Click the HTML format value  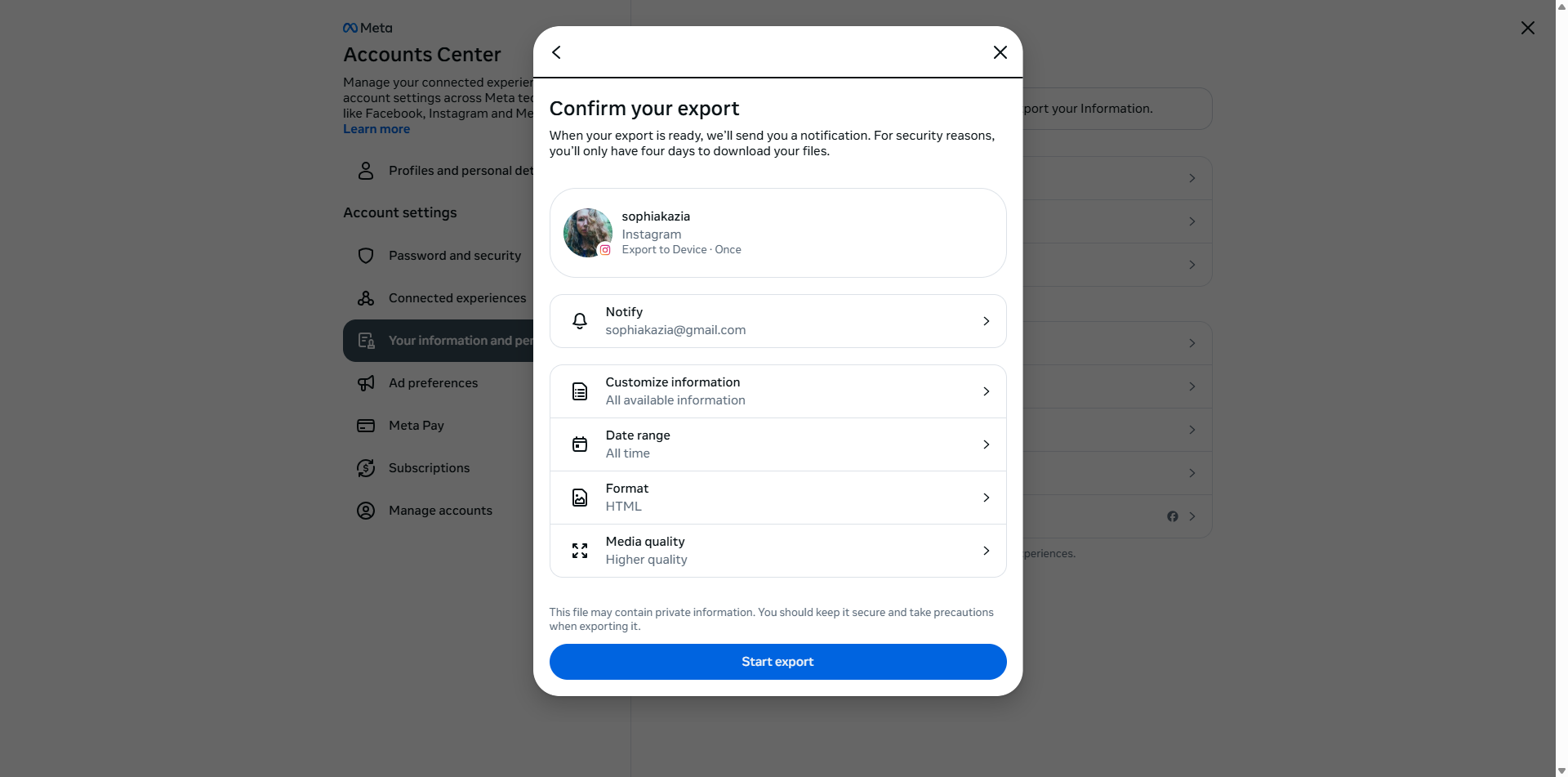coord(623,507)
